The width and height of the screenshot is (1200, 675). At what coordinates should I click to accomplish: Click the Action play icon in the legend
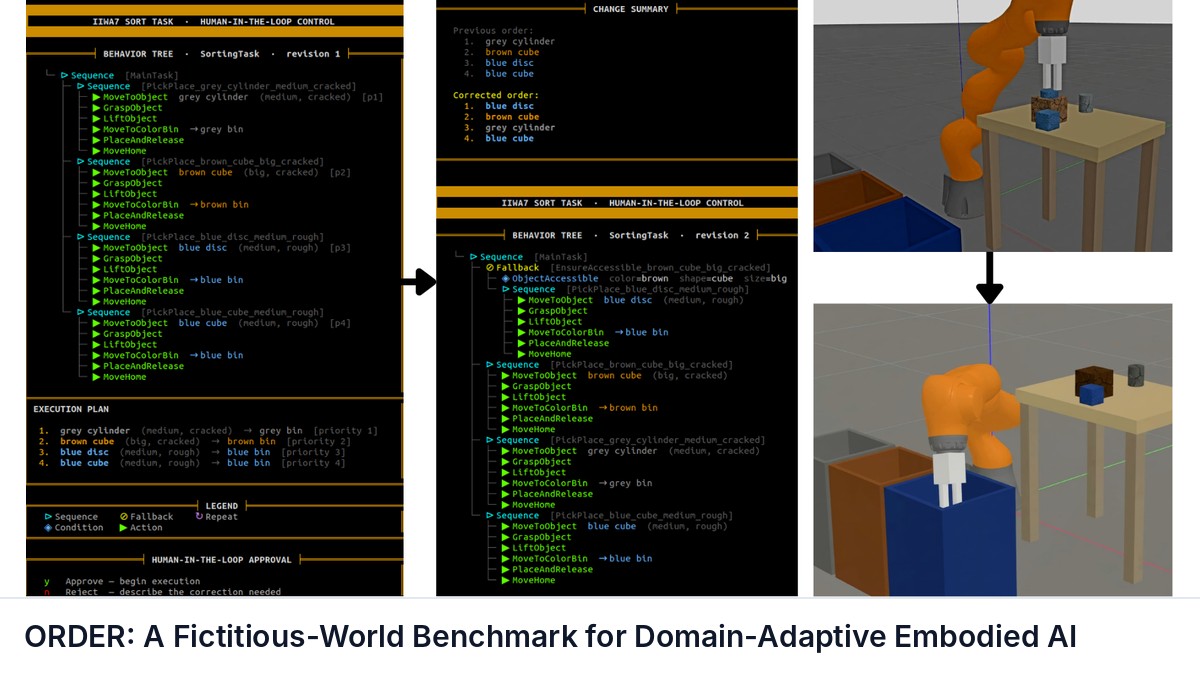point(124,528)
